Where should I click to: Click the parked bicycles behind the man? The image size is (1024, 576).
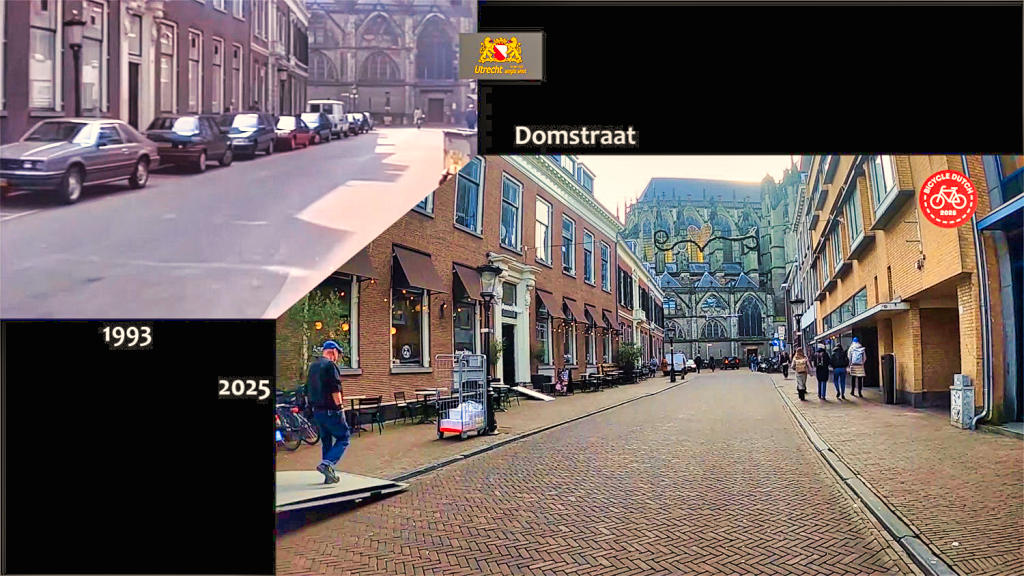pos(292,420)
